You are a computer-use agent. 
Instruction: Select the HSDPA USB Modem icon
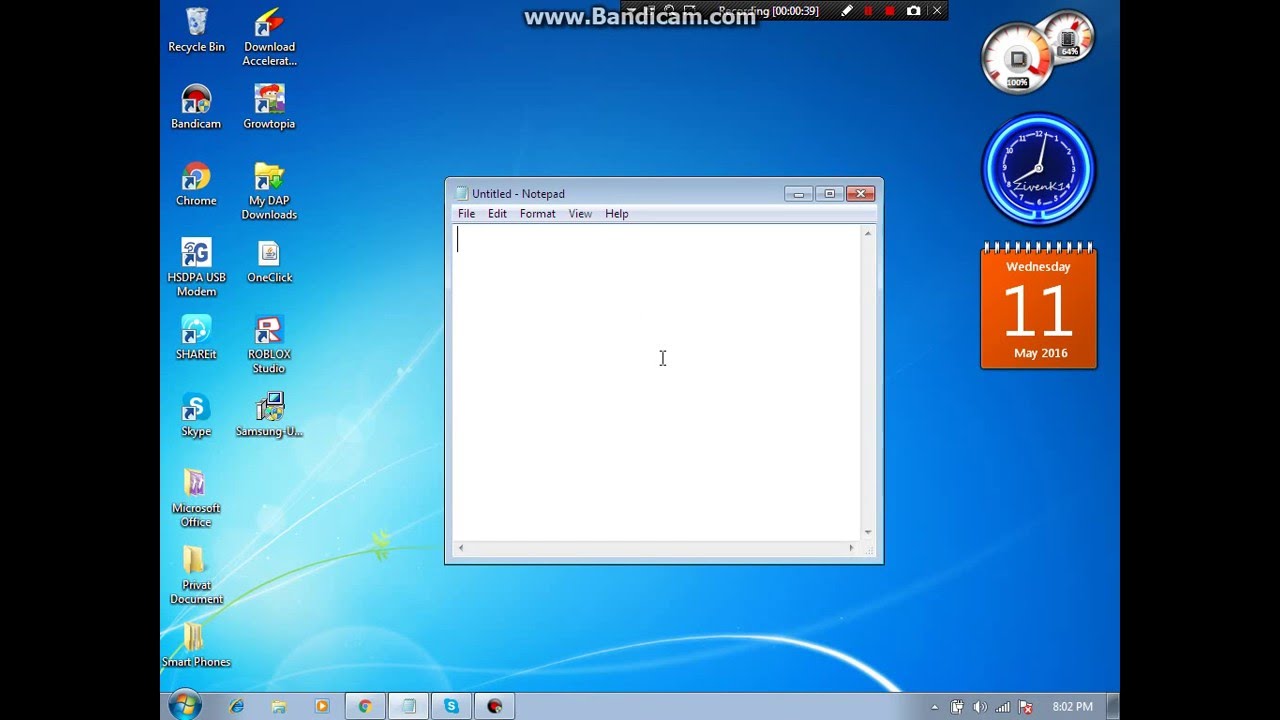pyautogui.click(x=196, y=268)
